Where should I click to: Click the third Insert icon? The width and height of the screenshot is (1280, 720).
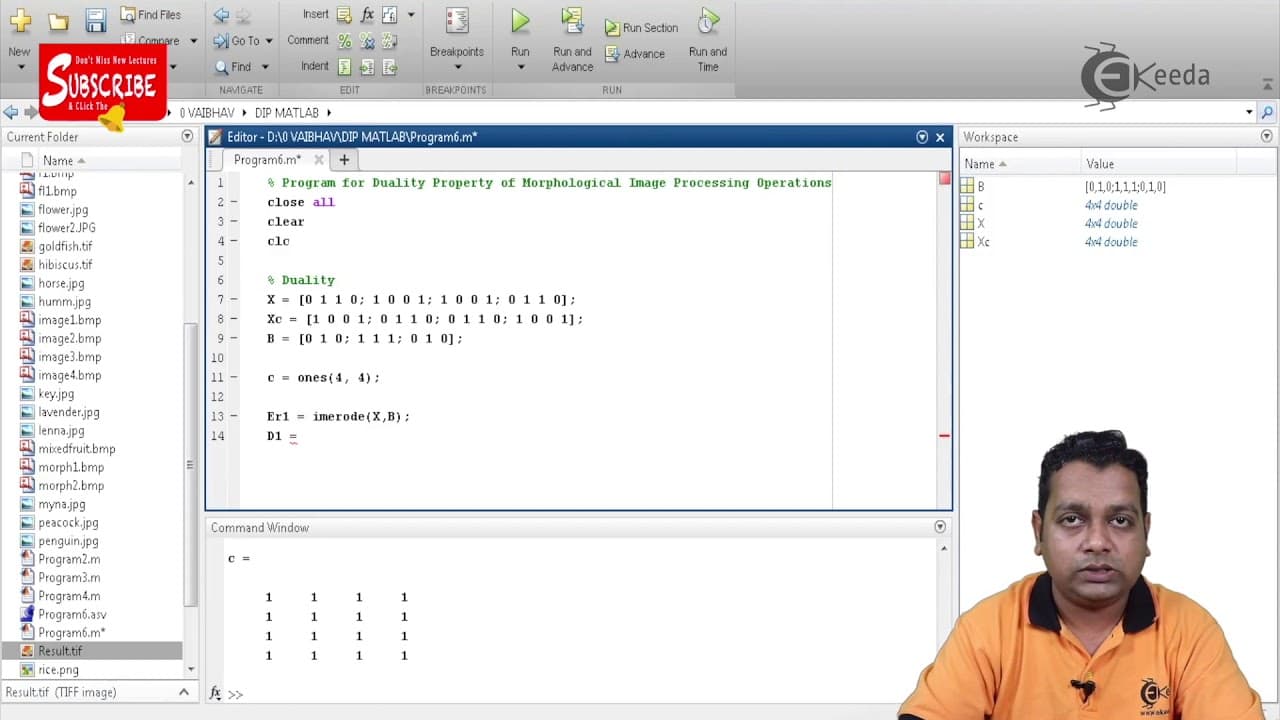pyautogui.click(x=389, y=14)
